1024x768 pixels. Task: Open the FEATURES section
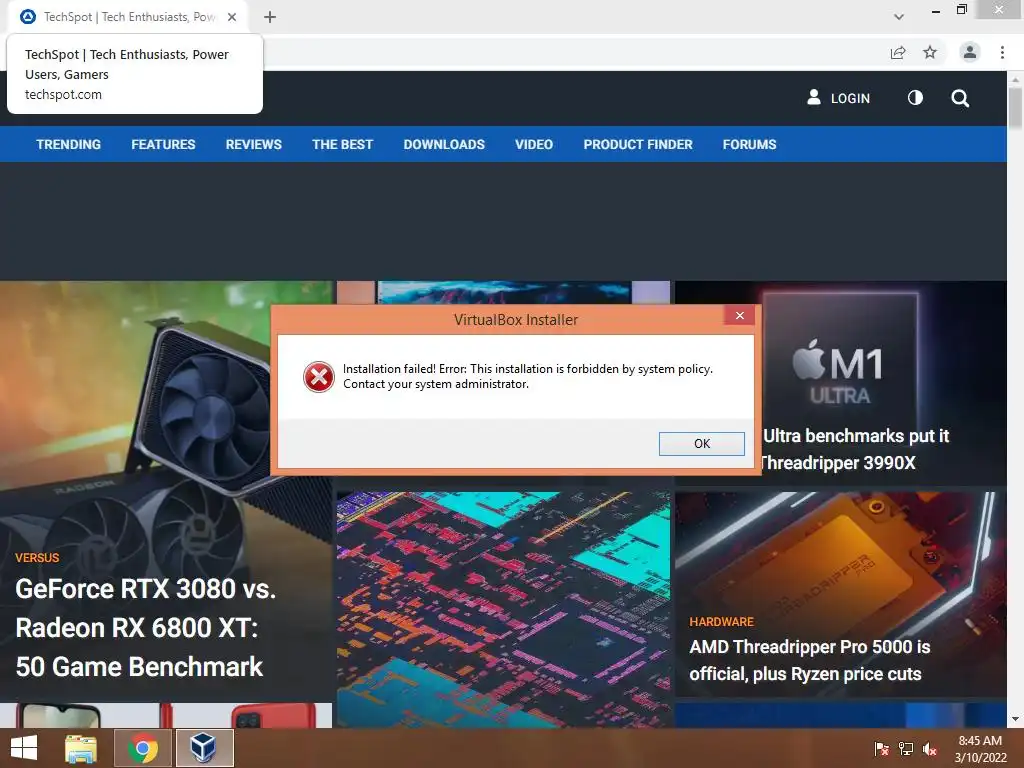(x=163, y=144)
